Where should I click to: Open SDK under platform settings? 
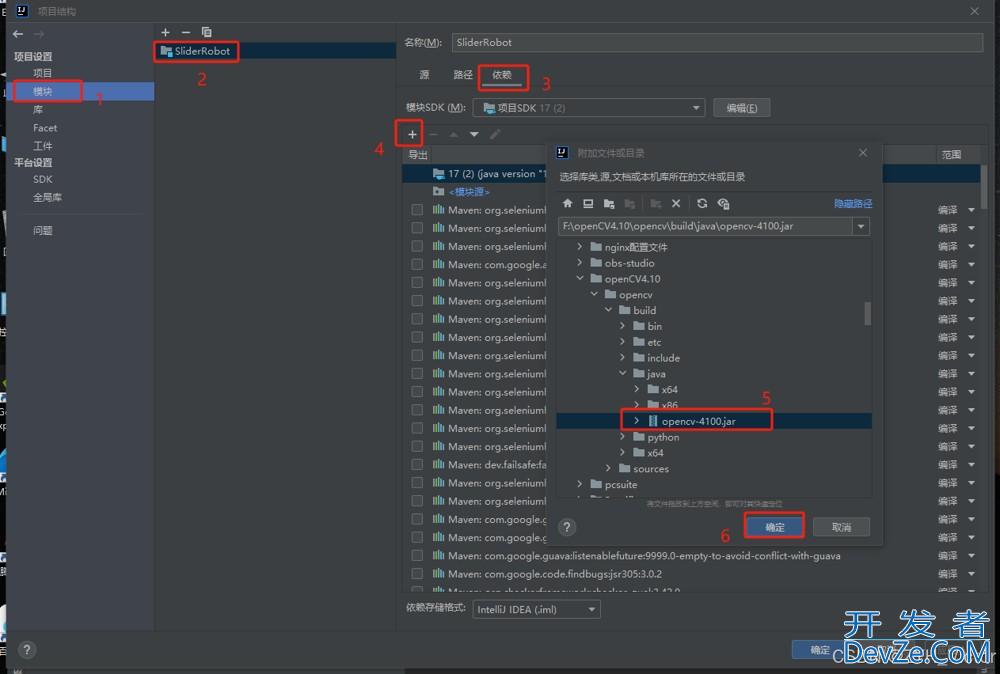43,179
